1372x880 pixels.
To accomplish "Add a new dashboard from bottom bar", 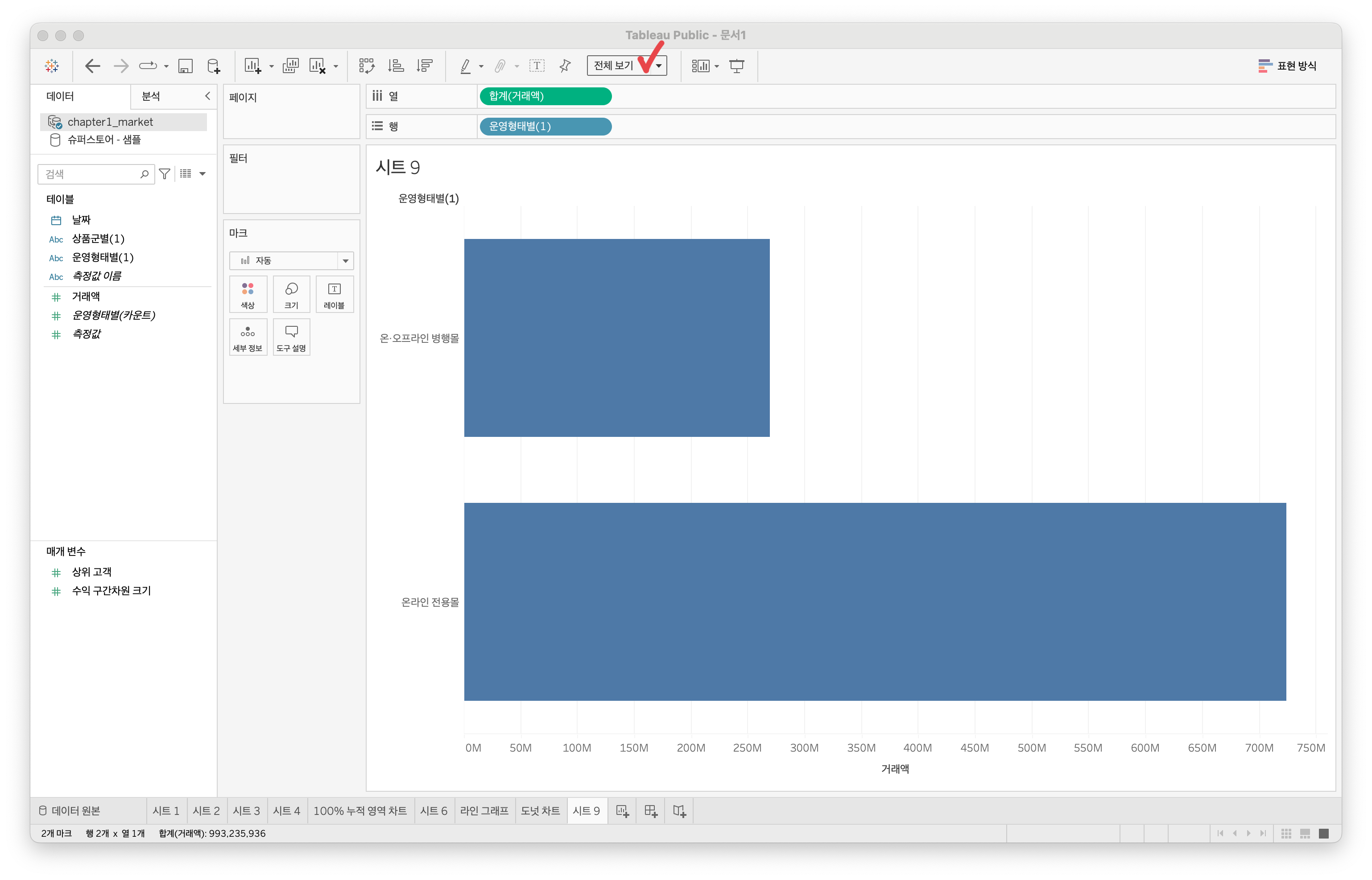I will [x=651, y=811].
